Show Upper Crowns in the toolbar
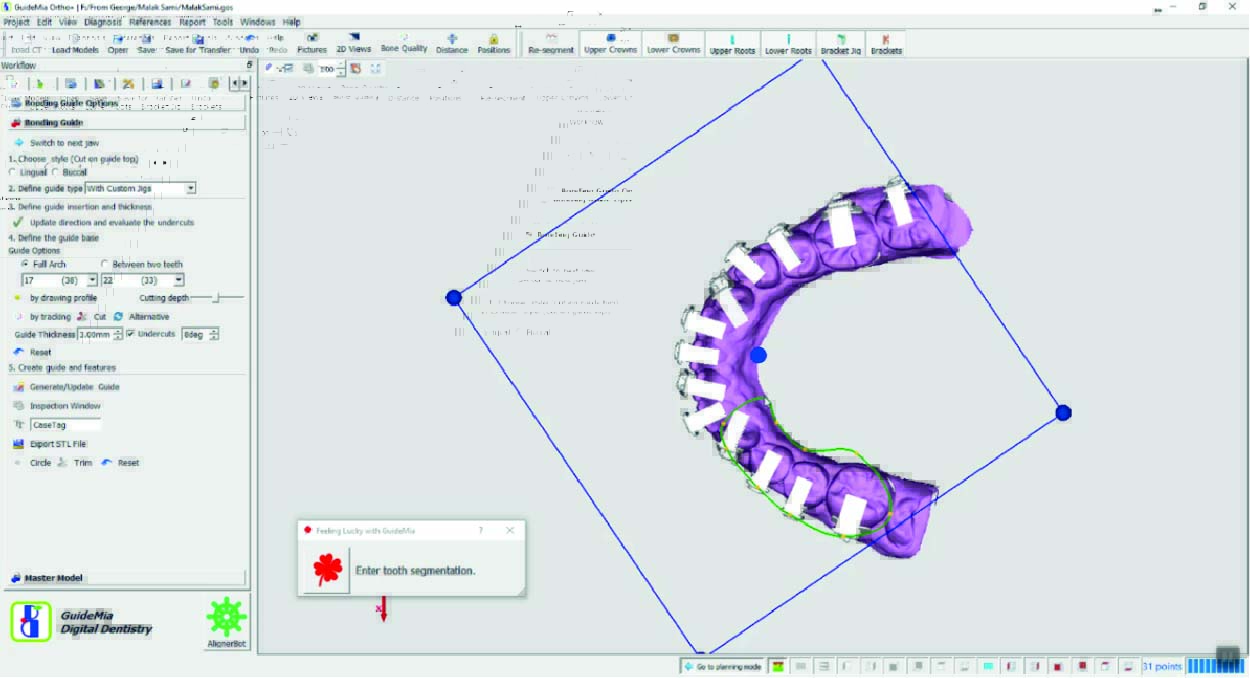1250x678 pixels. tap(610, 43)
